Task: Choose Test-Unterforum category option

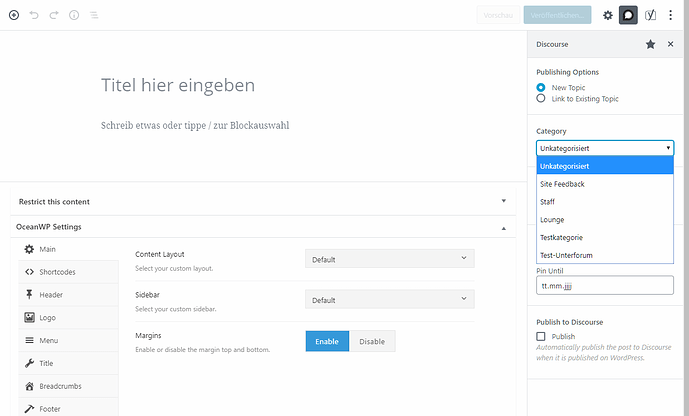Action: [605, 255]
